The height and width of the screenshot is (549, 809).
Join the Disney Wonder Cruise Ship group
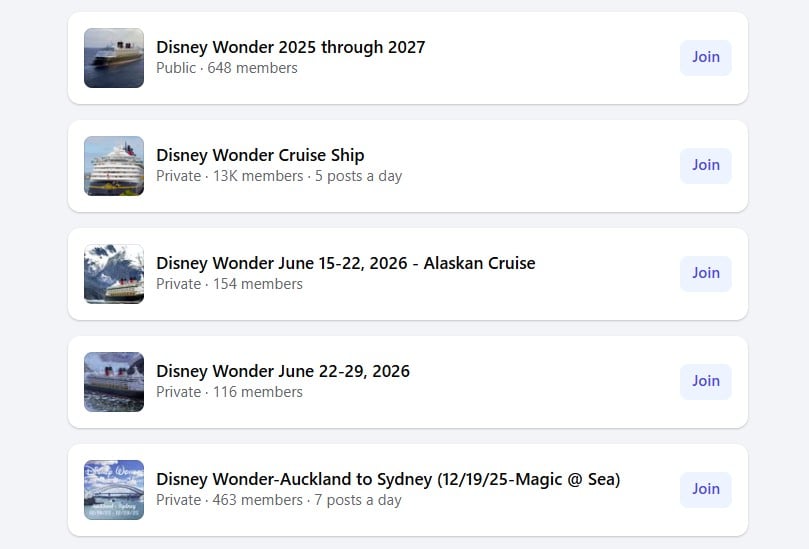pyautogui.click(x=705, y=165)
